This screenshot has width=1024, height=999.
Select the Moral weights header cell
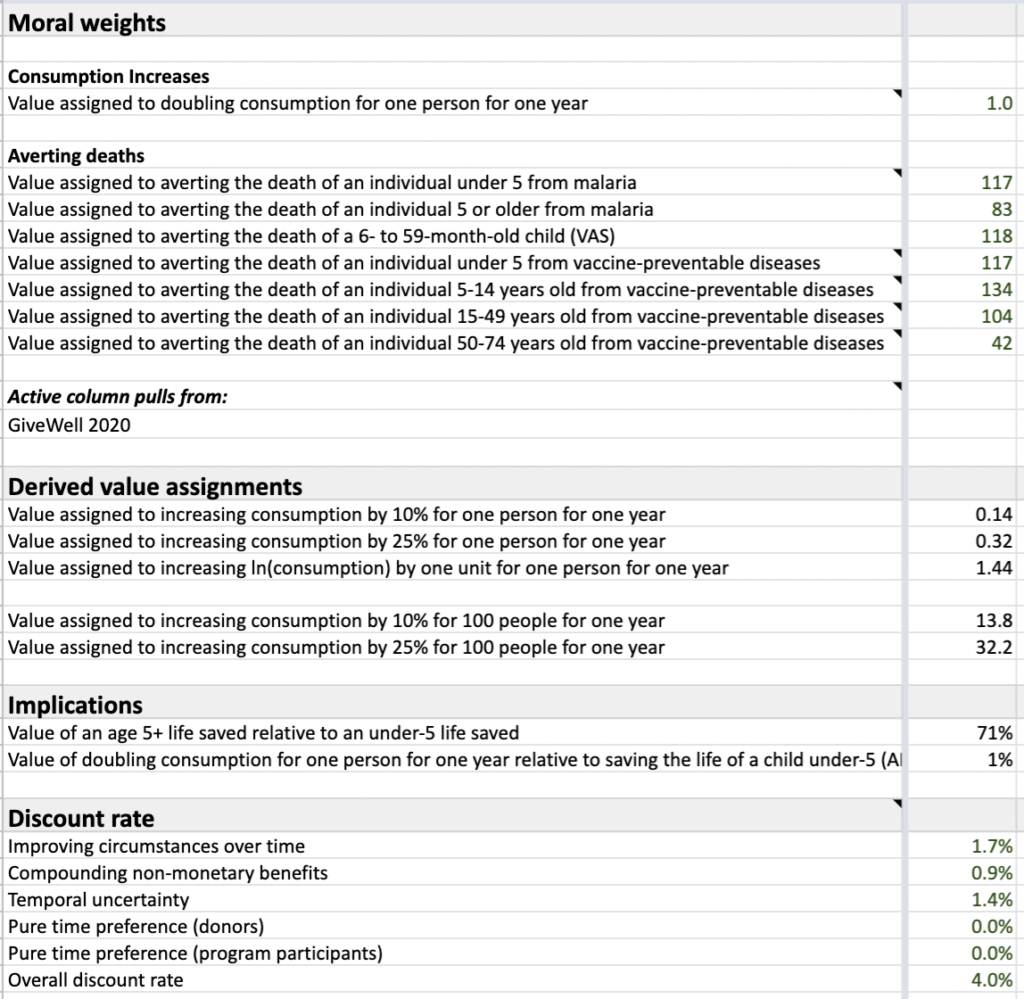(x=87, y=22)
